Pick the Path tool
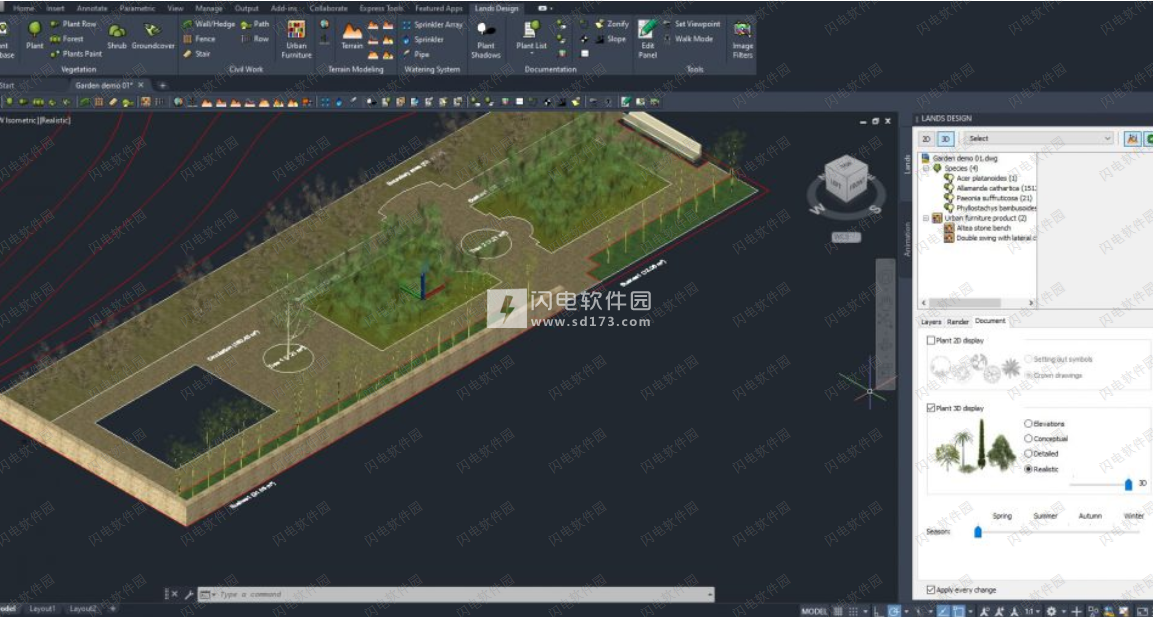 255,24
